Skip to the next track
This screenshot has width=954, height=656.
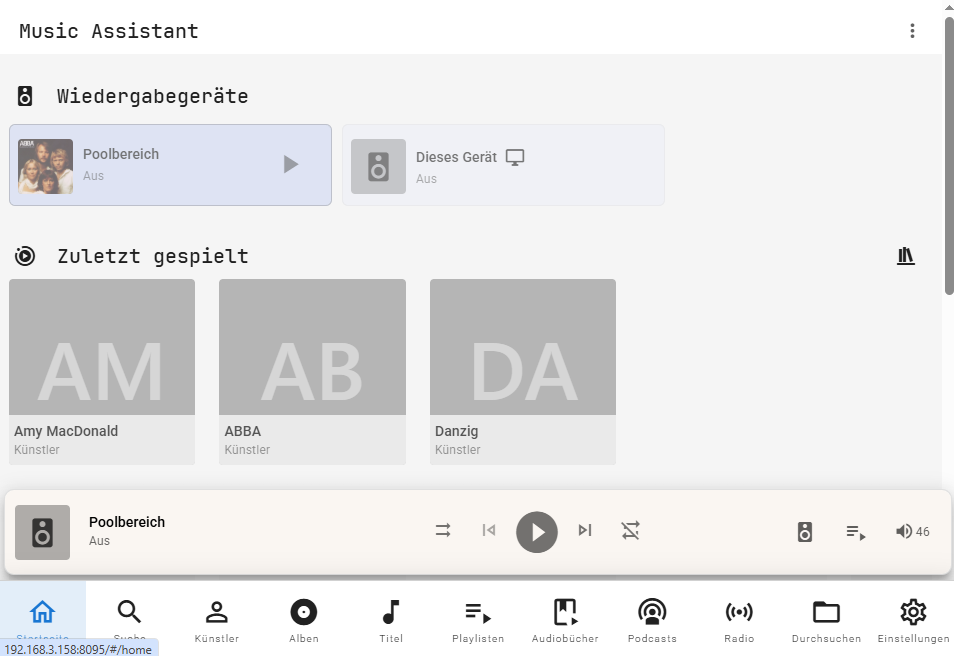[x=585, y=531]
